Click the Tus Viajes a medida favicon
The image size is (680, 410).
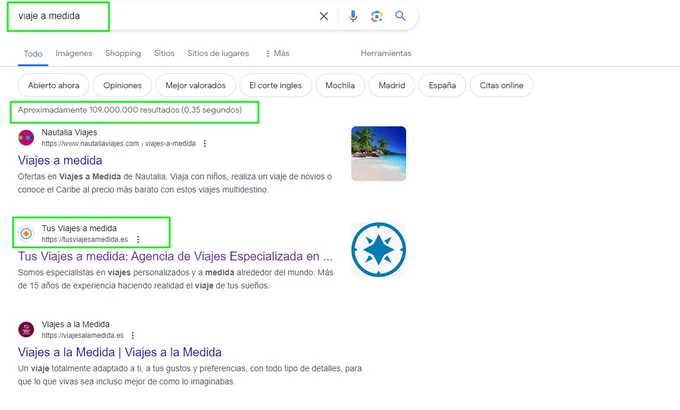[x=26, y=233]
